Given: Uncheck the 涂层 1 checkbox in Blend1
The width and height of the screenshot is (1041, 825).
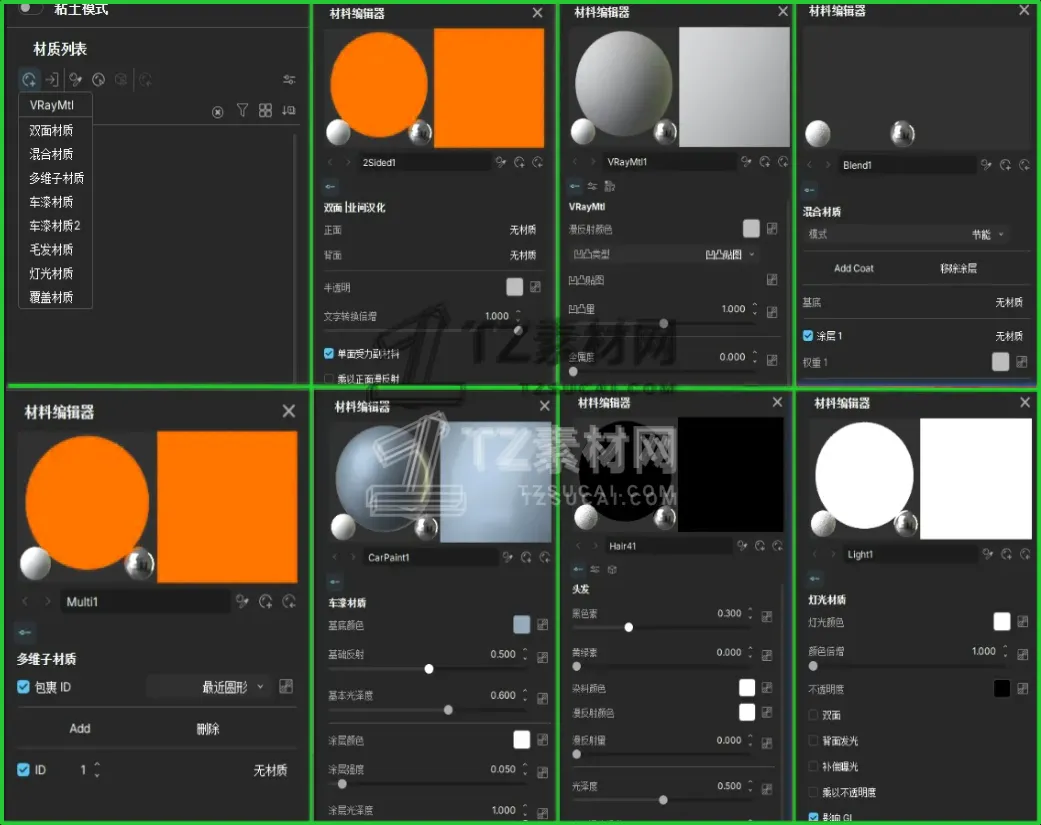Looking at the screenshot, I should click(x=808, y=335).
